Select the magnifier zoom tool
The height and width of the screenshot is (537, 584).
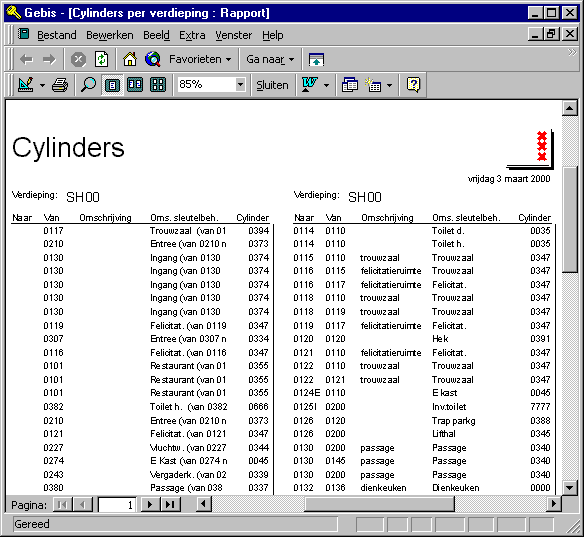click(x=88, y=85)
